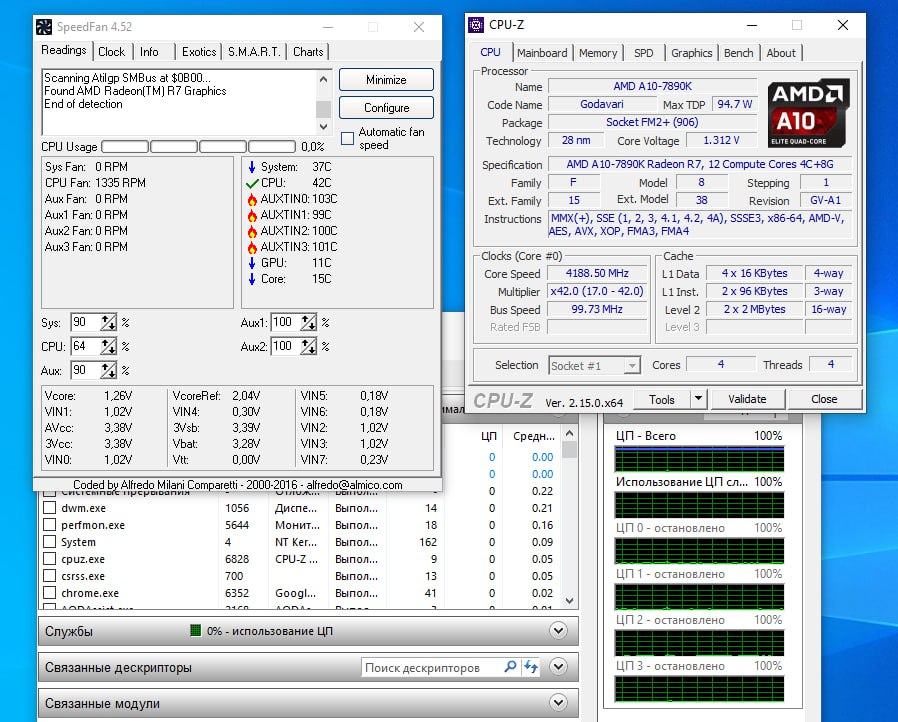Click the AMD A10 logo in CPU-Z
This screenshot has height=722, width=898.
tap(808, 113)
